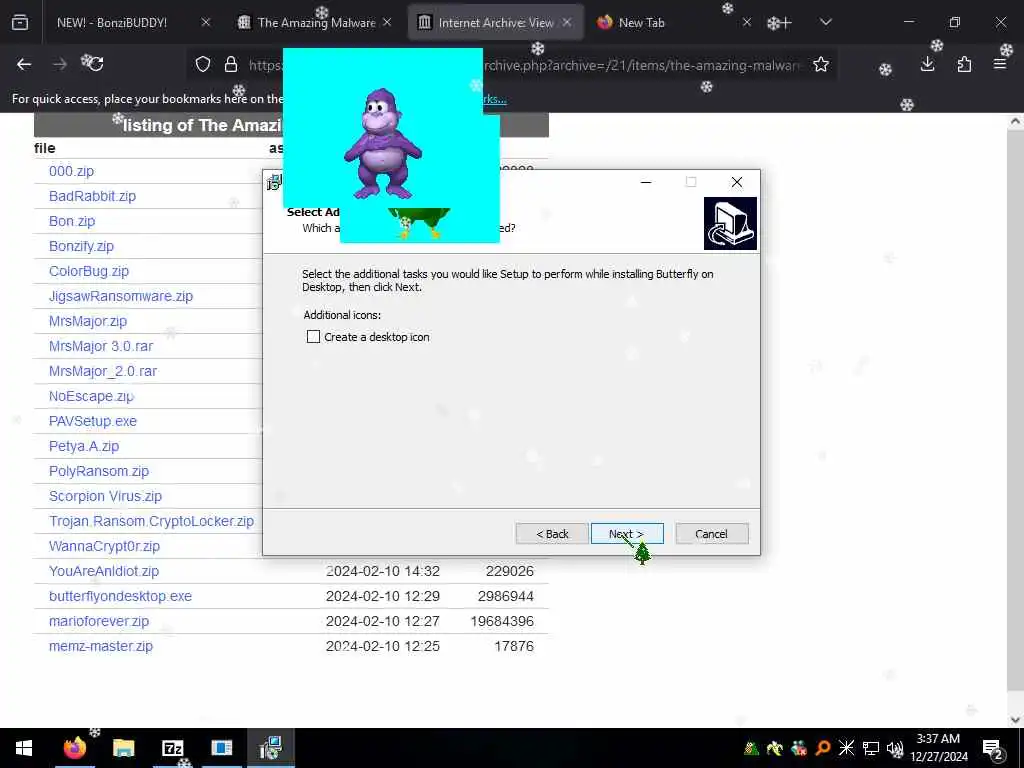Open the Bonzify.zip link
The image size is (1024, 768).
coord(81,246)
